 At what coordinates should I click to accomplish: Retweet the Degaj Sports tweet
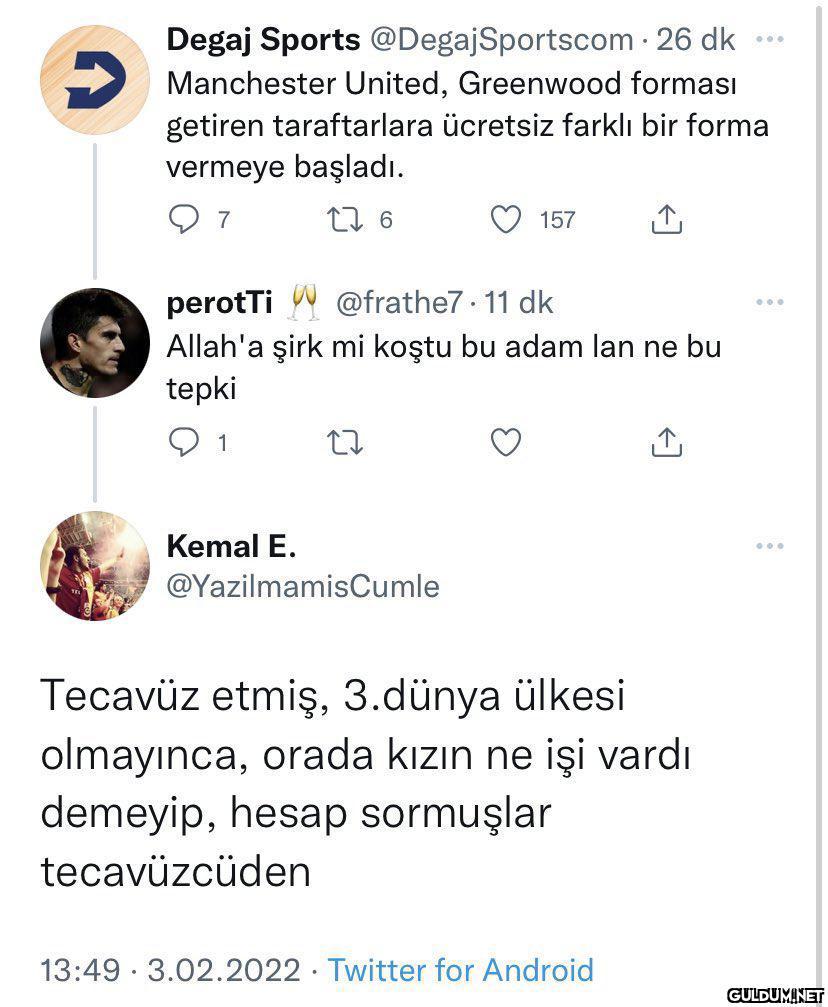pyautogui.click(x=346, y=219)
